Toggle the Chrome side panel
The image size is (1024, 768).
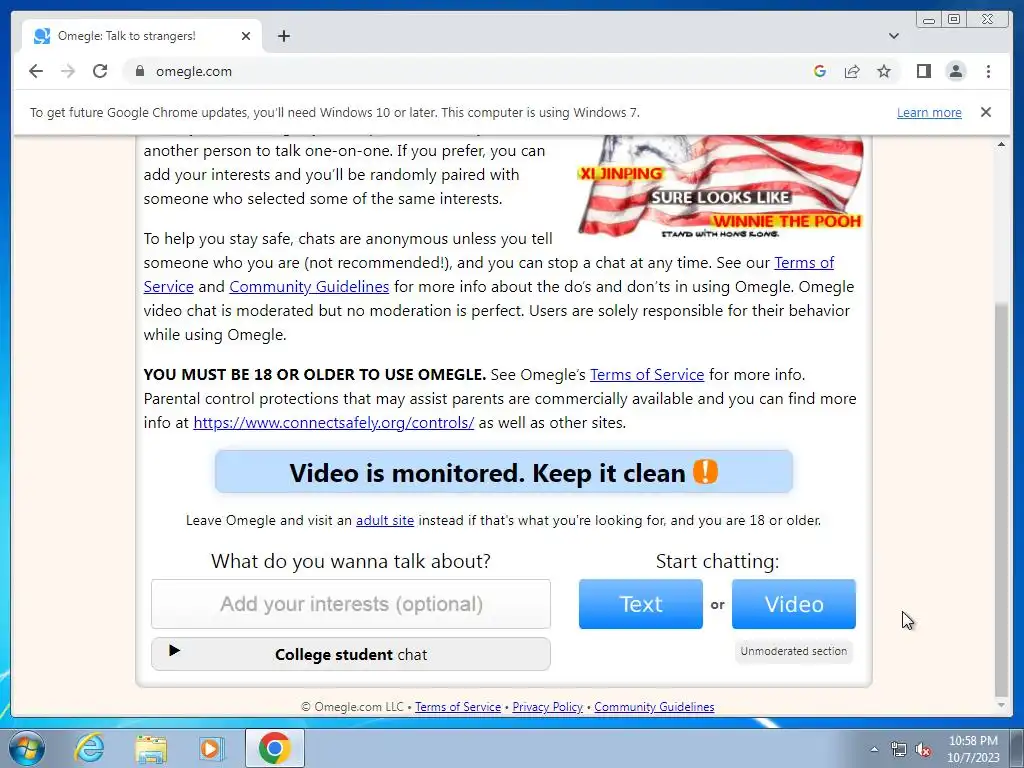pos(923,71)
